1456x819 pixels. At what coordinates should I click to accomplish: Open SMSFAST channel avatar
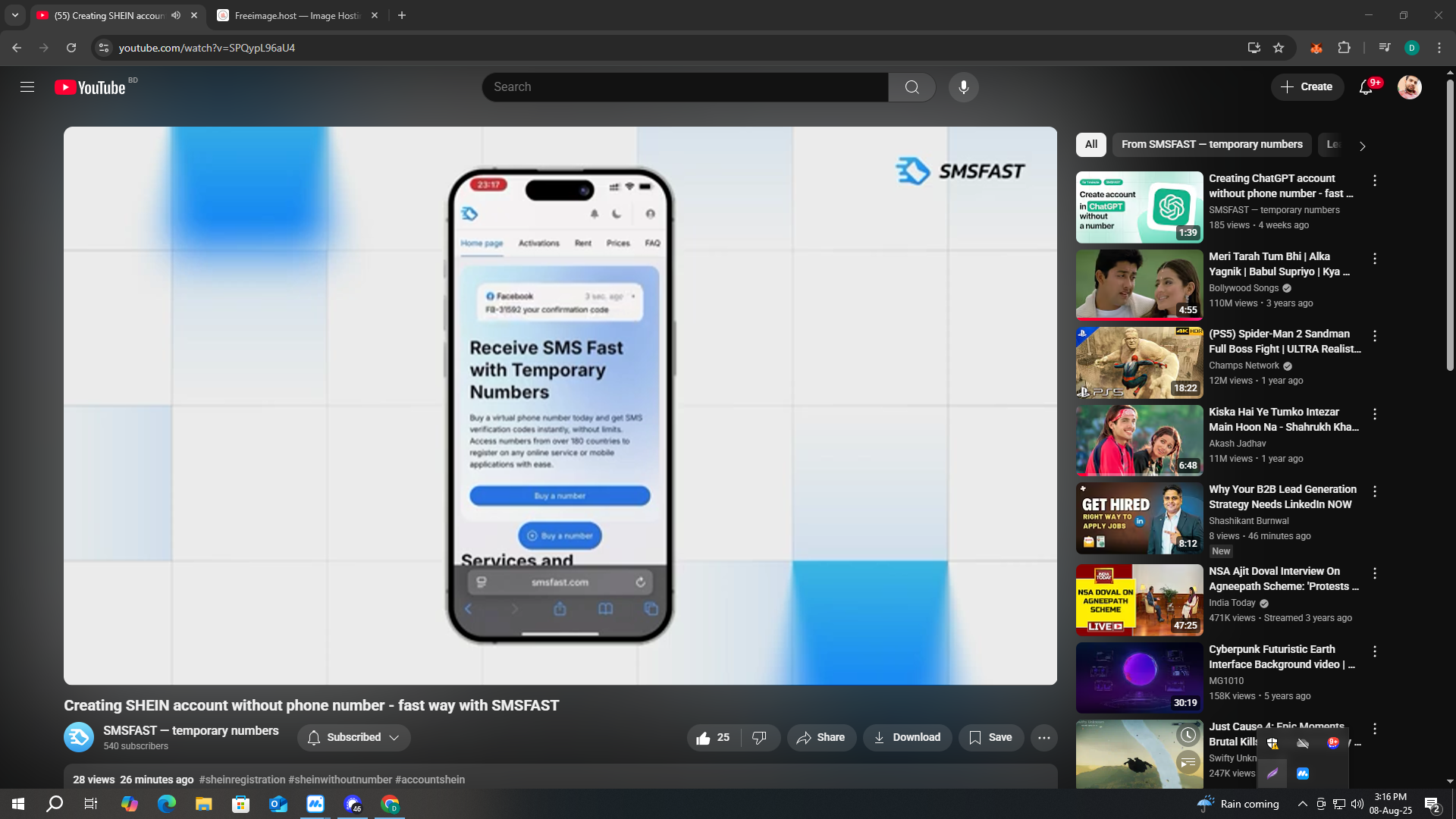pyautogui.click(x=79, y=737)
